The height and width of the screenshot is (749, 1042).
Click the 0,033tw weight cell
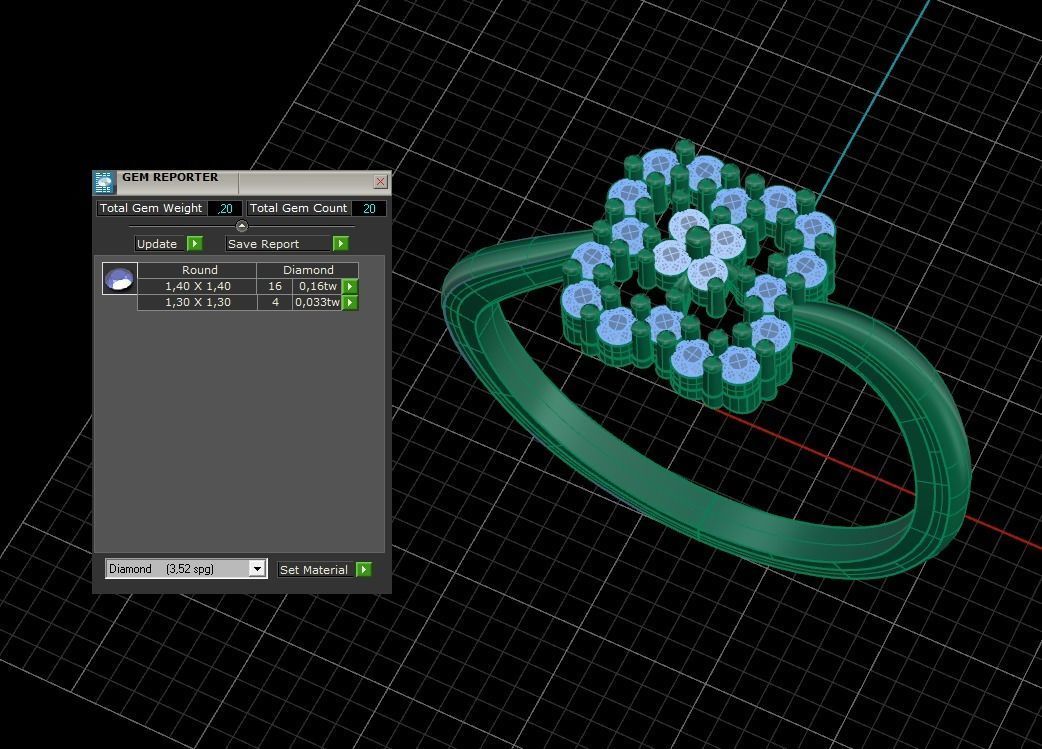[x=317, y=302]
